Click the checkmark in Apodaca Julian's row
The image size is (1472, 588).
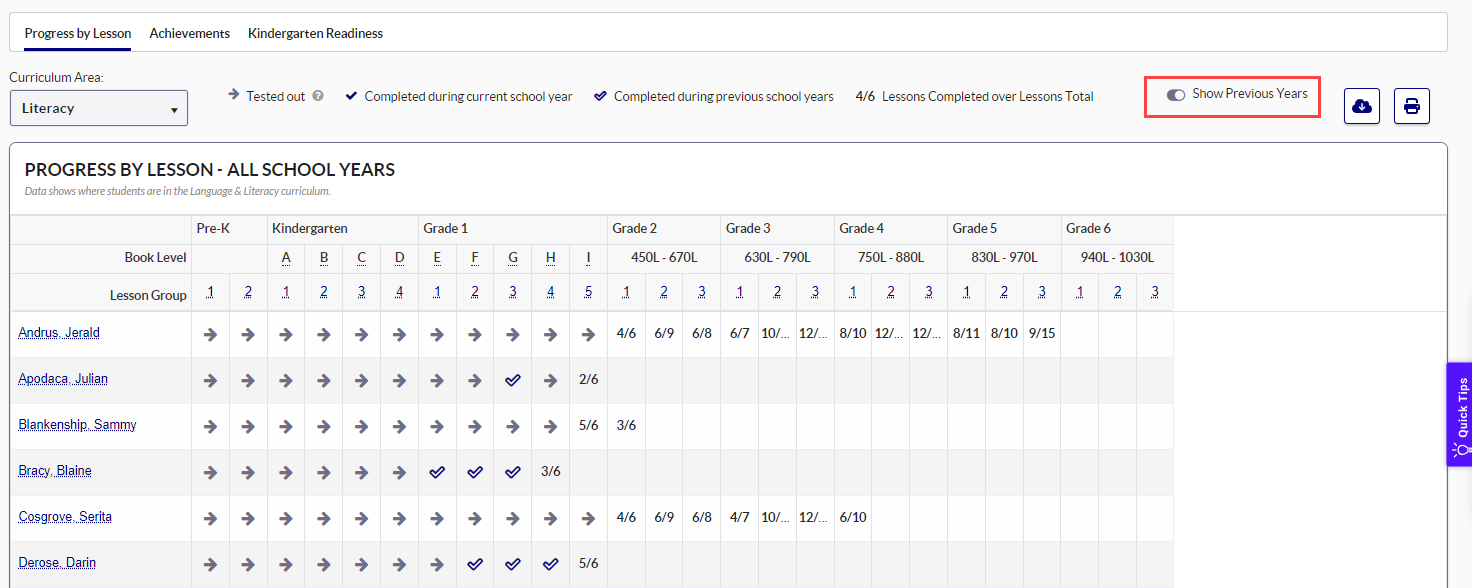point(513,380)
